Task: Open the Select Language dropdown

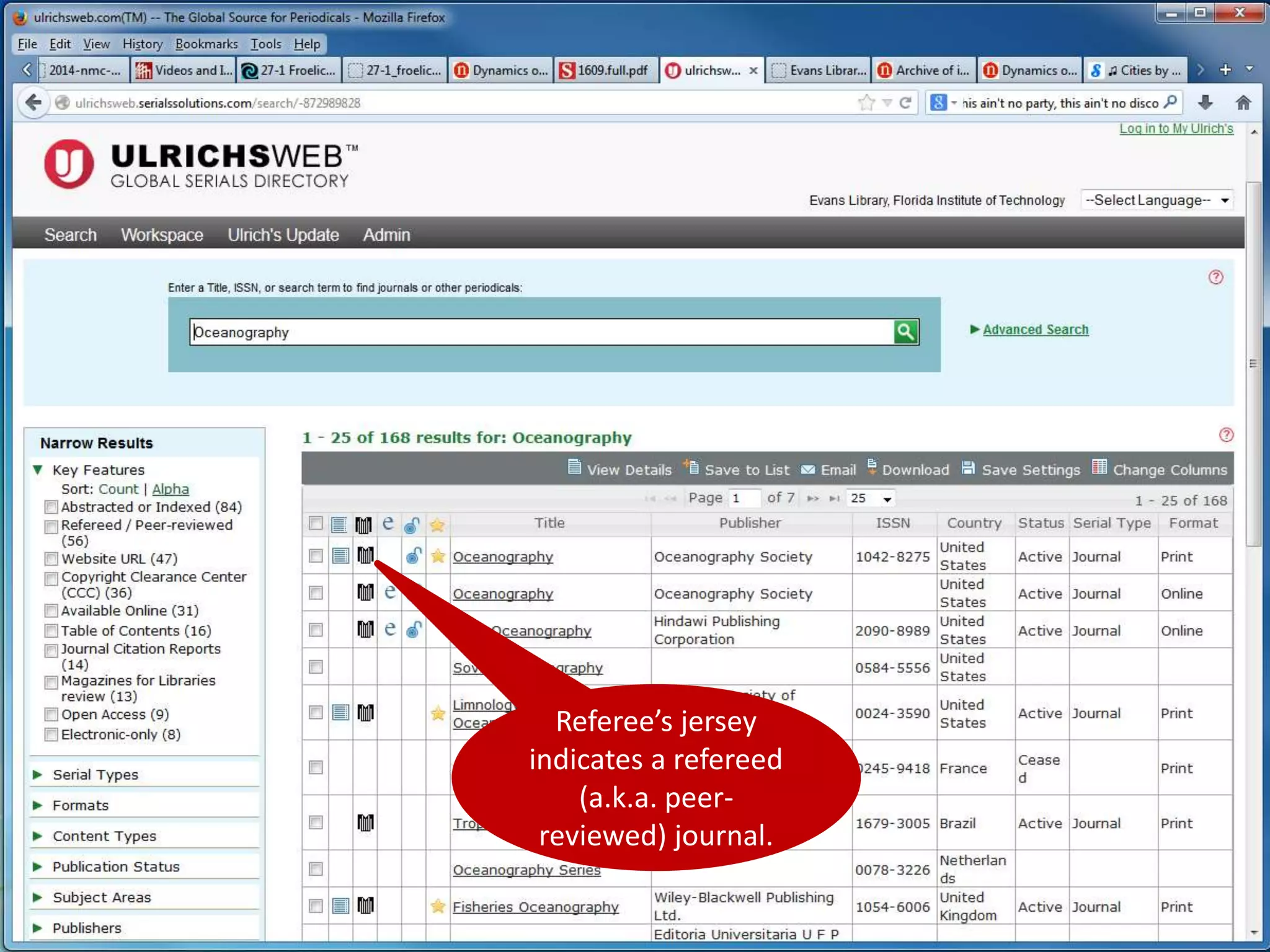Action: [x=1156, y=200]
